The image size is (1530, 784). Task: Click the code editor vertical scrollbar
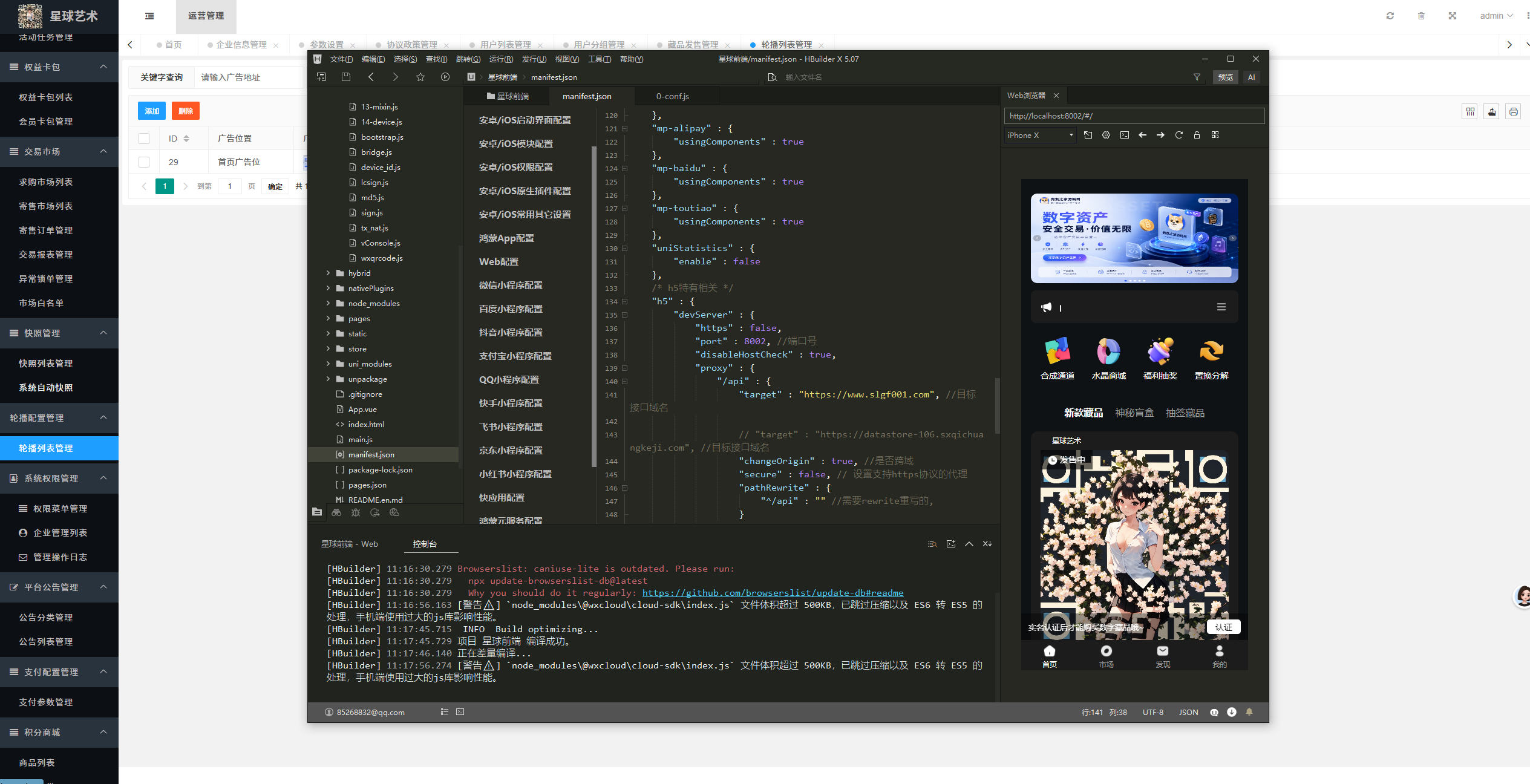997,405
